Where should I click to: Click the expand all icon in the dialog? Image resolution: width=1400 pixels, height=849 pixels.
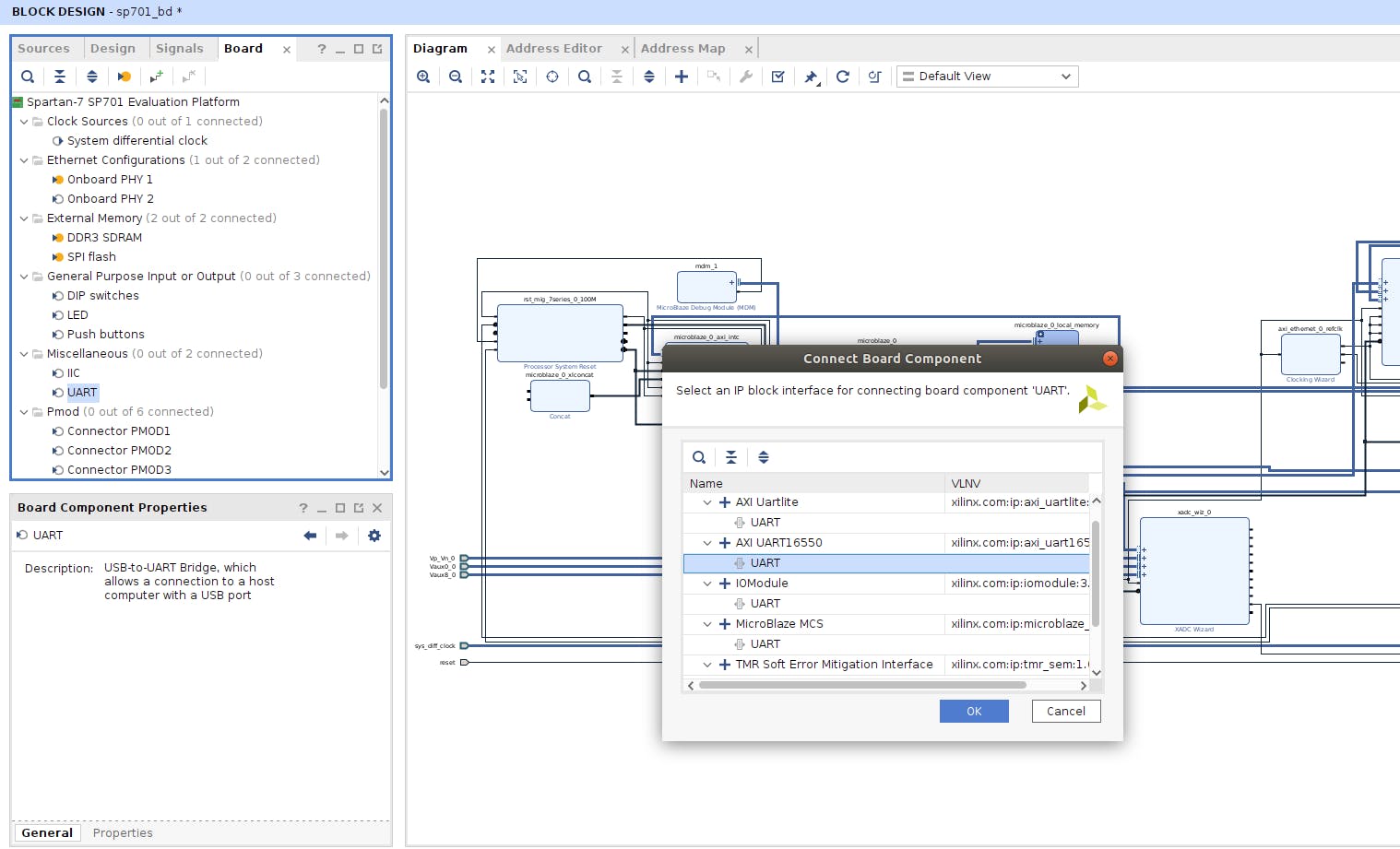tap(764, 457)
